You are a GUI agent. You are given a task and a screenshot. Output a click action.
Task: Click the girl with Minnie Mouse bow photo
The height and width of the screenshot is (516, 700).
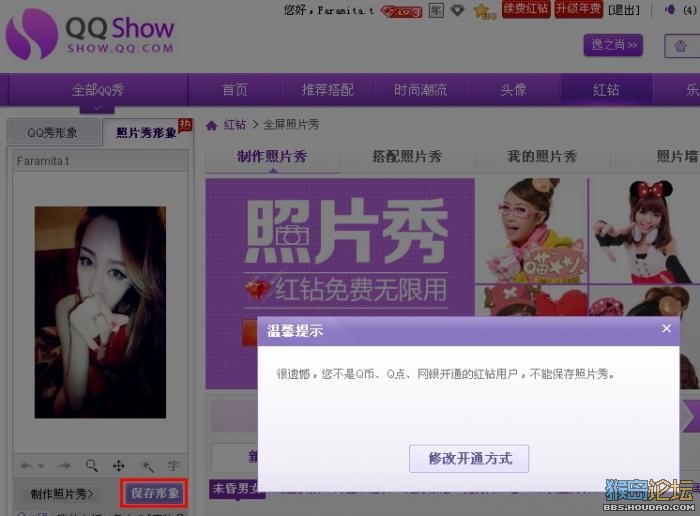[644, 230]
